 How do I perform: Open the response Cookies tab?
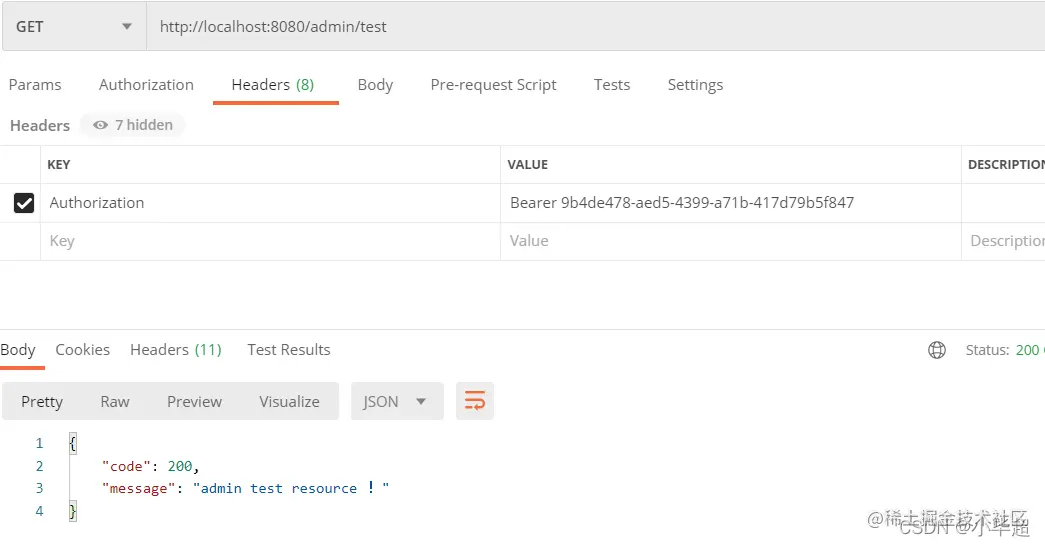(x=83, y=349)
